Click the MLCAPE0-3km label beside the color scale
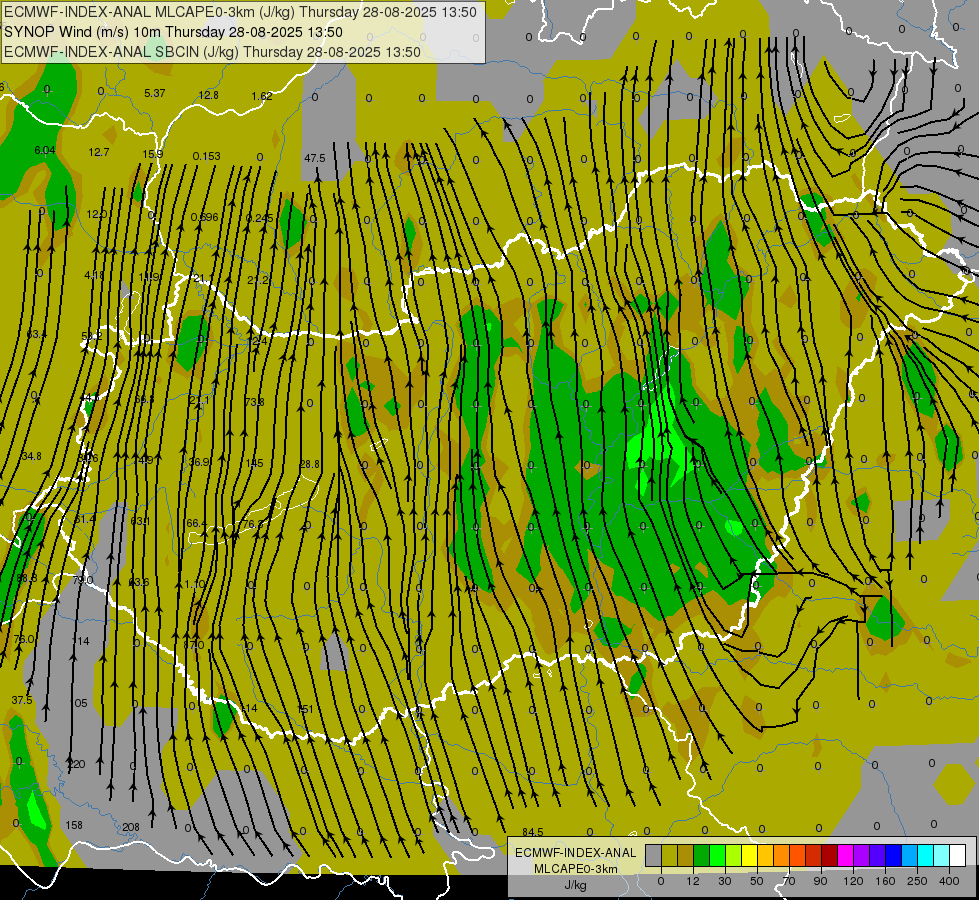The image size is (979, 900). point(576,869)
